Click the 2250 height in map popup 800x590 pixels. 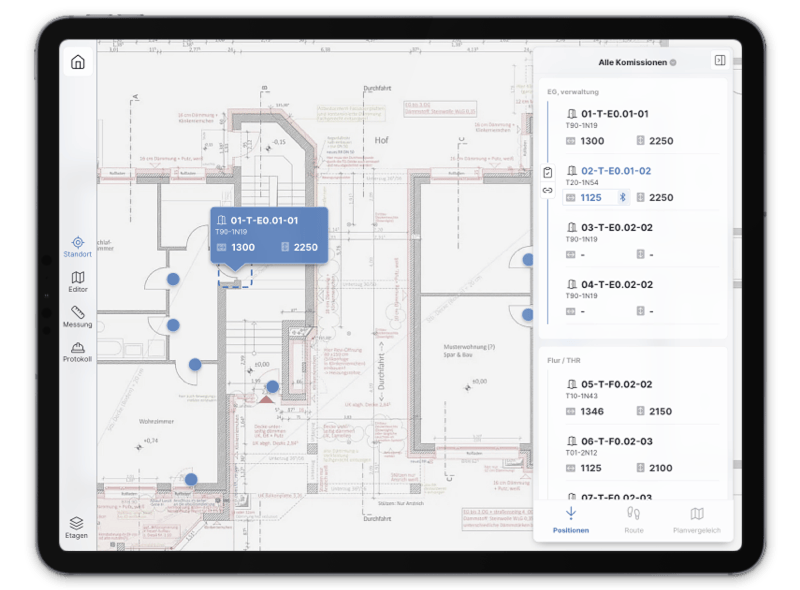pyautogui.click(x=306, y=248)
